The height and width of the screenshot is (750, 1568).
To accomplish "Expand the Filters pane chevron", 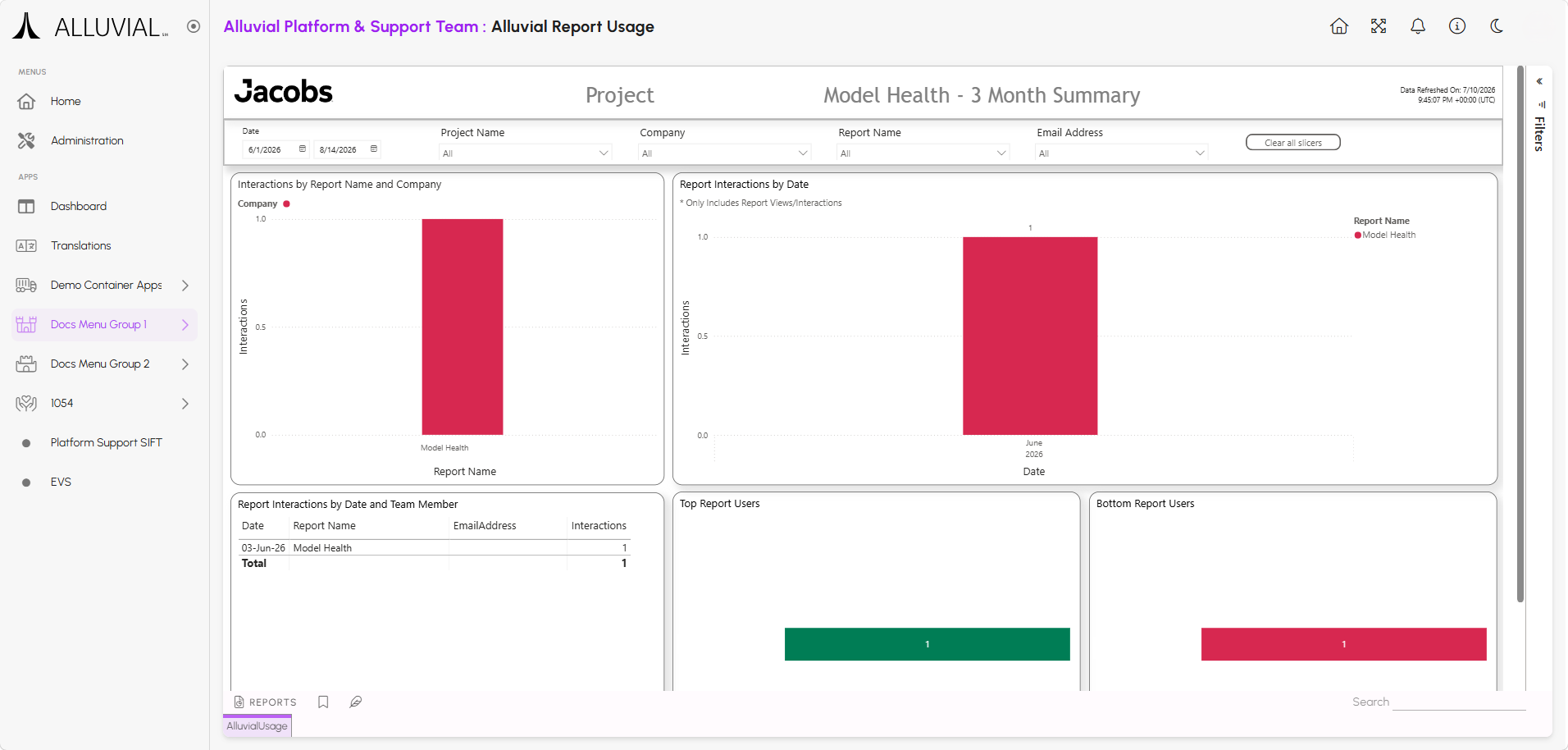I will pyautogui.click(x=1539, y=81).
